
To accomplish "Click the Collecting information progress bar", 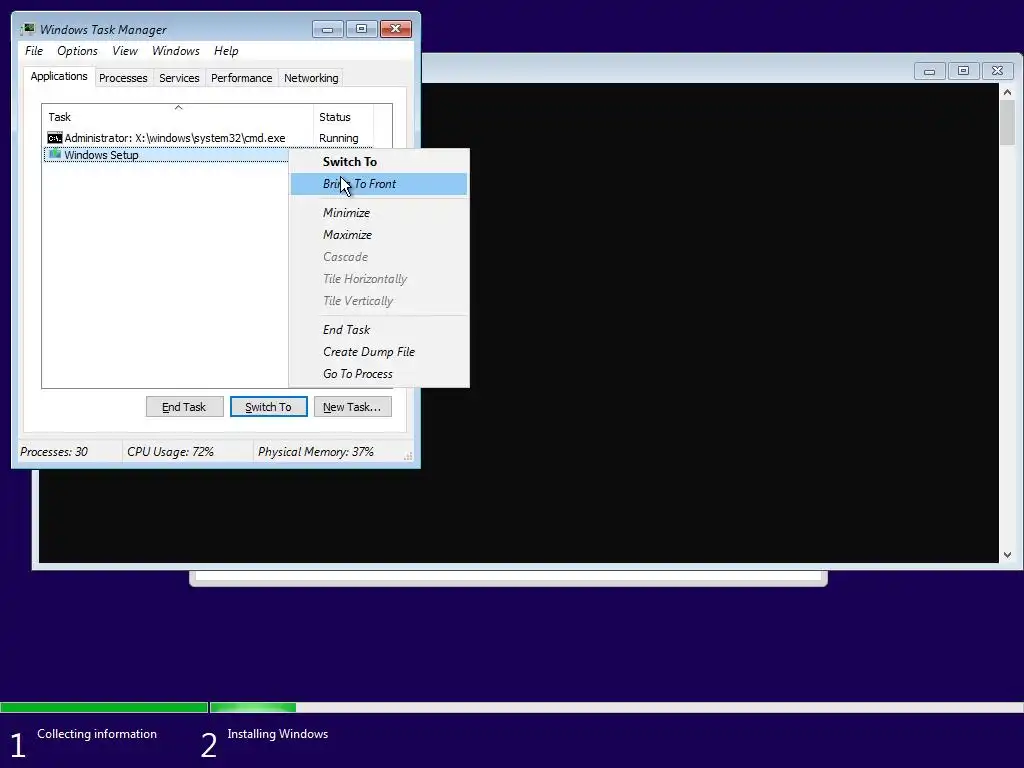I will [x=104, y=707].
